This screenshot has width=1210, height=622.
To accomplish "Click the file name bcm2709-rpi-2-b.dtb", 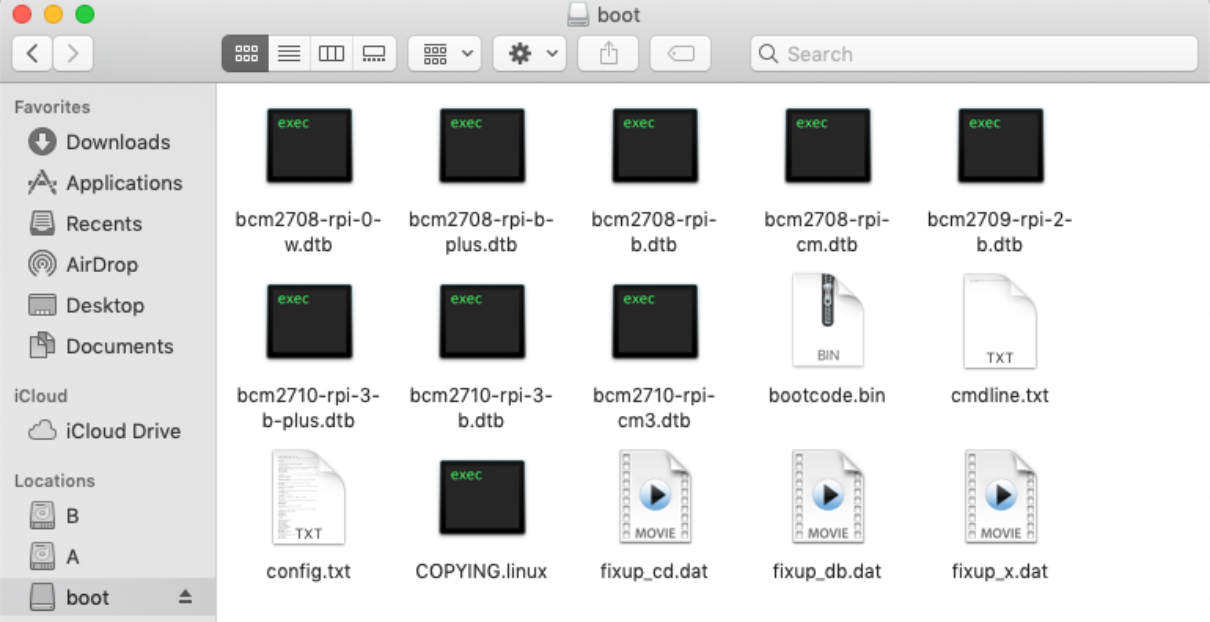I will pos(1000,232).
